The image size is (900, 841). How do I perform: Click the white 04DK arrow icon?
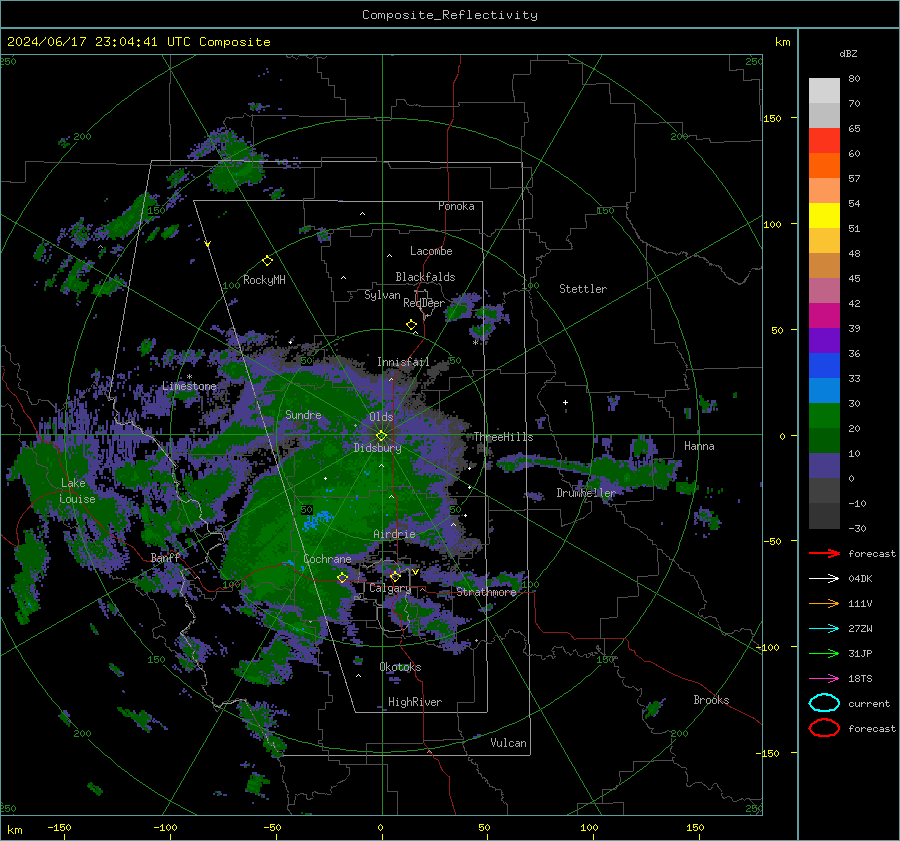[824, 578]
